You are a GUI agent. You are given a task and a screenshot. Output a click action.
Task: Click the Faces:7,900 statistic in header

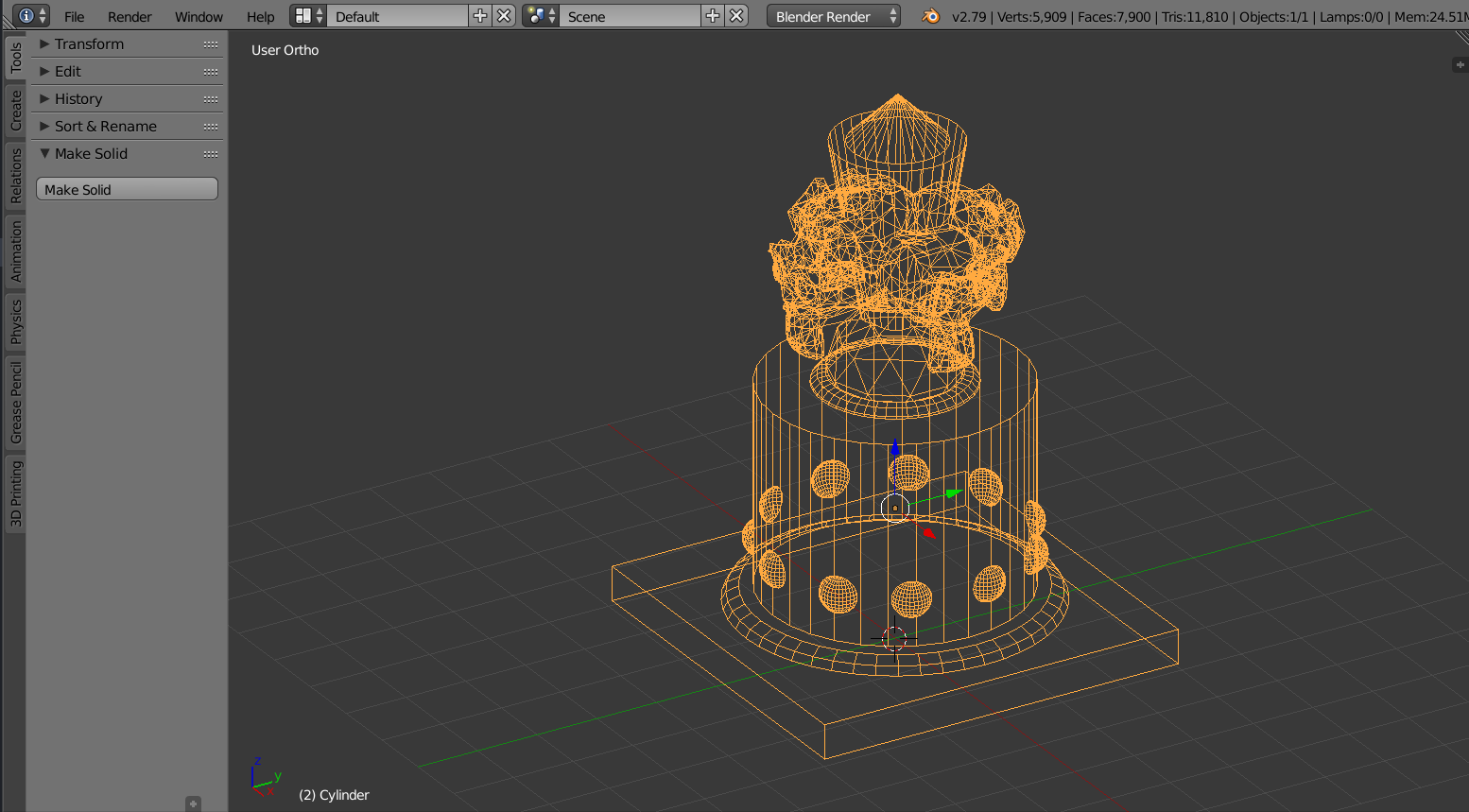click(x=1115, y=17)
